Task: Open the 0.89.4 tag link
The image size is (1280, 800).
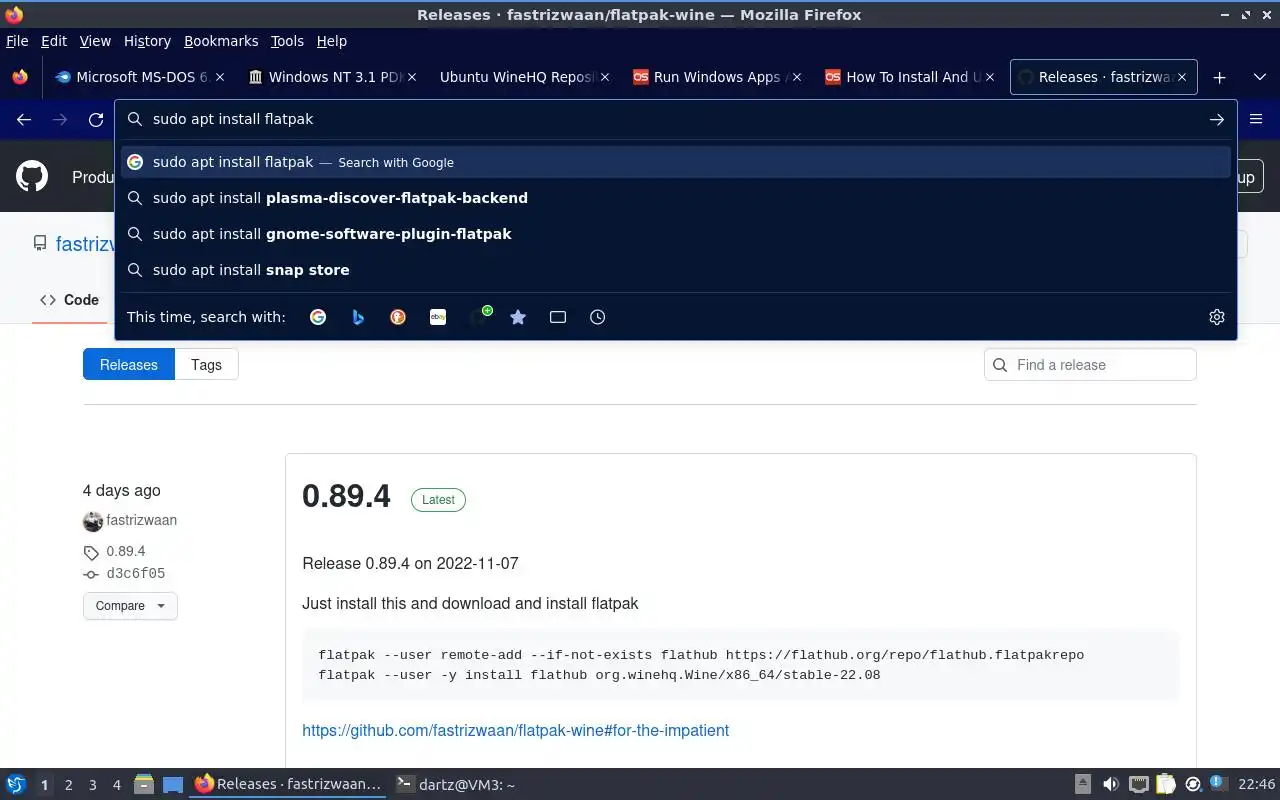Action: point(125,551)
